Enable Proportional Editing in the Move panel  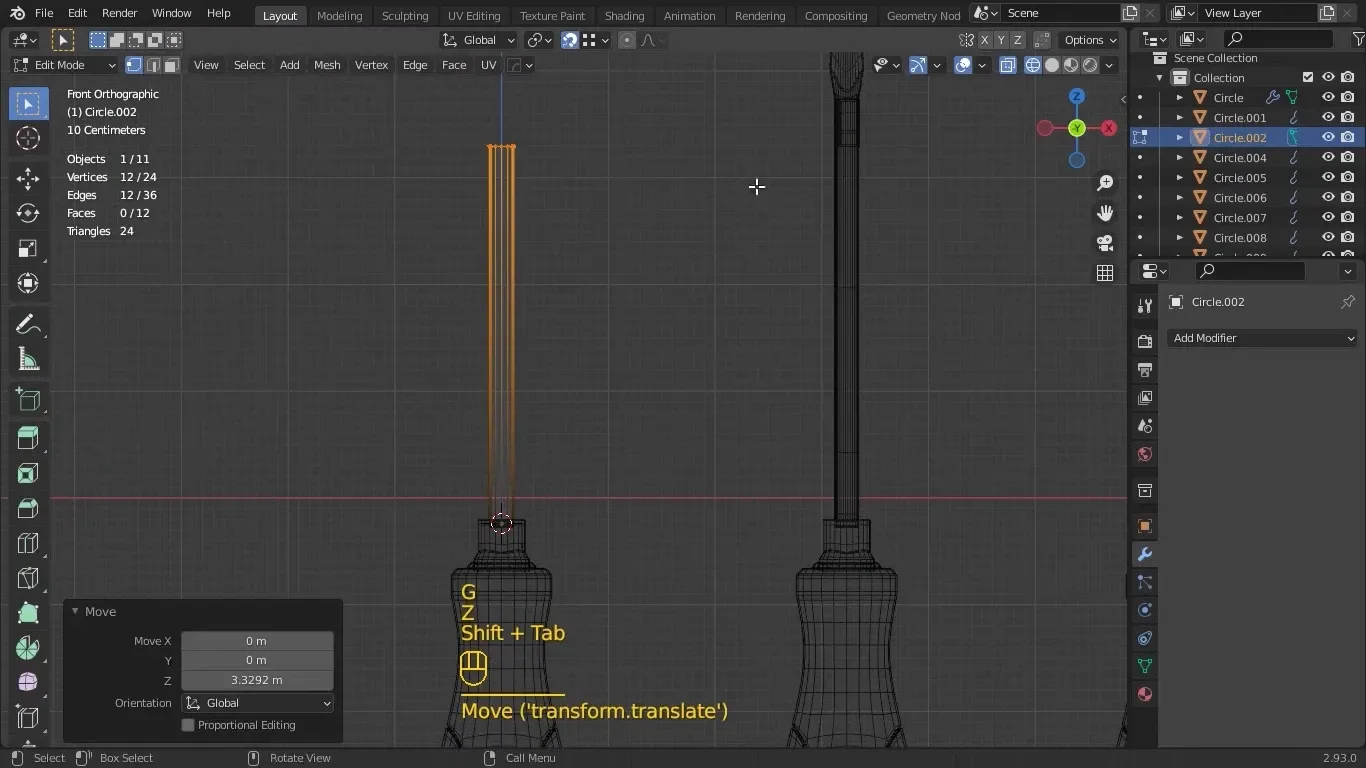[x=187, y=725]
